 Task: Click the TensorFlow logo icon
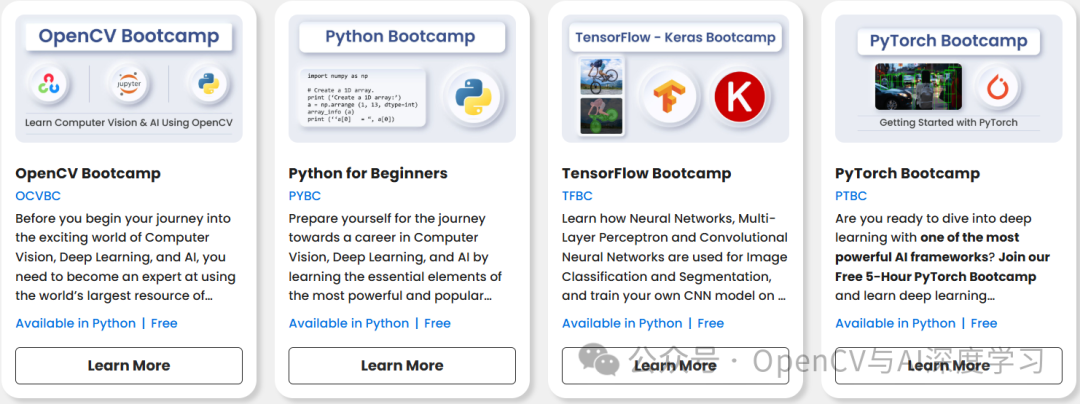pos(667,97)
